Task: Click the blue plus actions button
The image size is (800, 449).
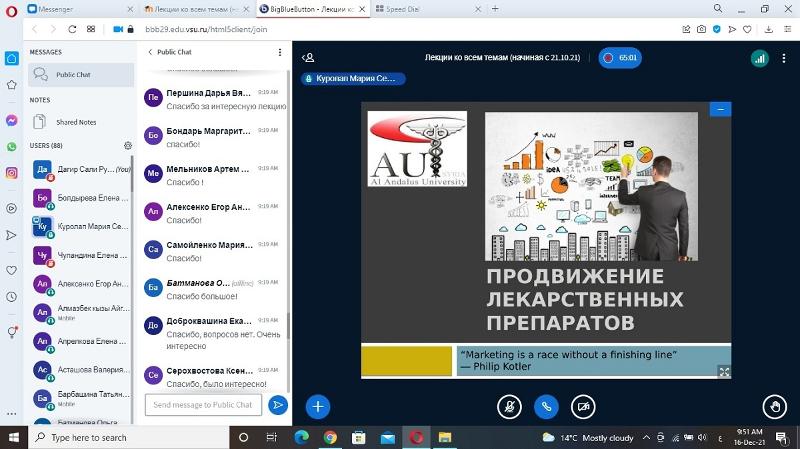Action: point(318,406)
